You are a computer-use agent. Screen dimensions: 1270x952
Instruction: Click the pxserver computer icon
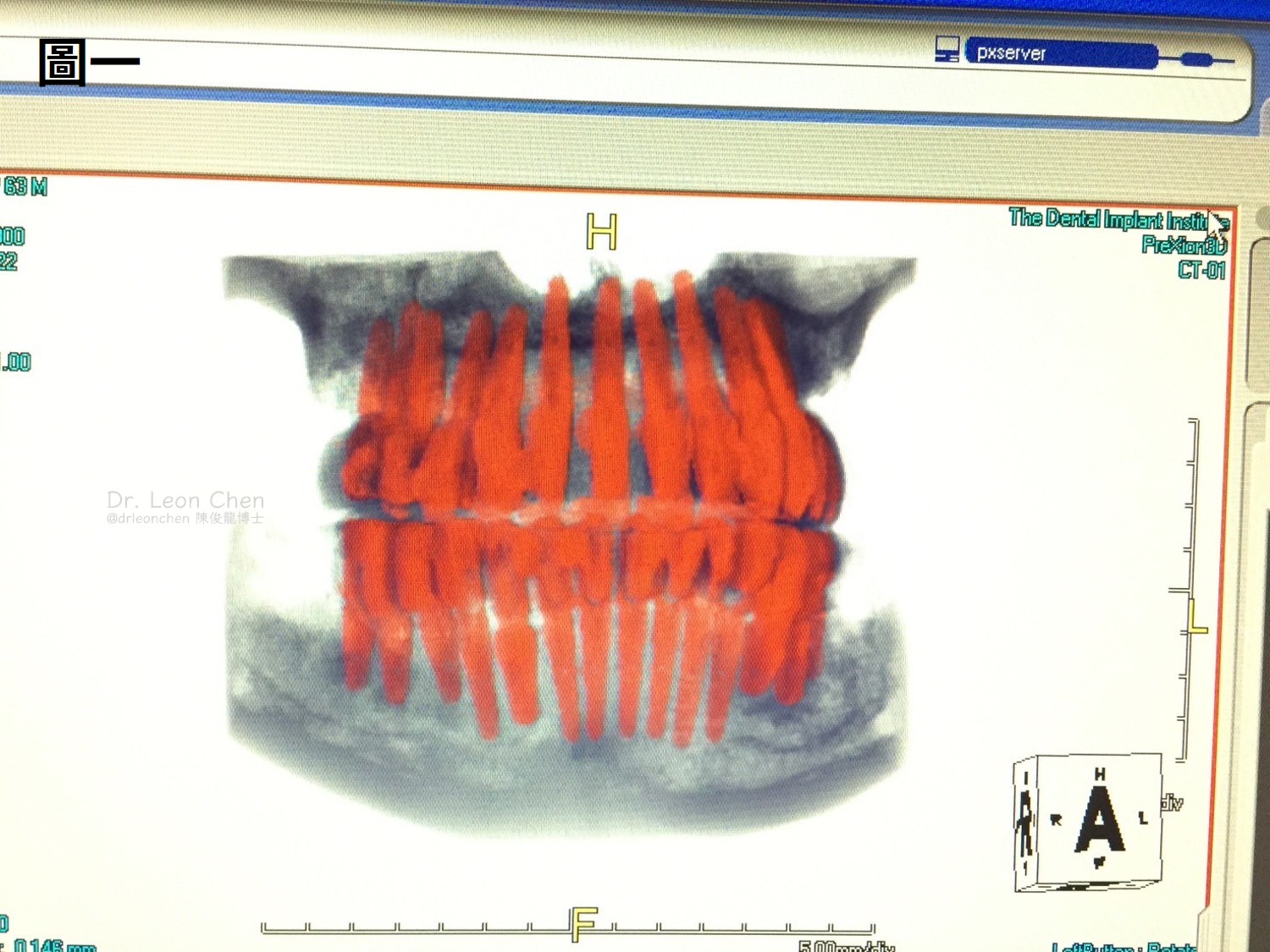pyautogui.click(x=947, y=50)
